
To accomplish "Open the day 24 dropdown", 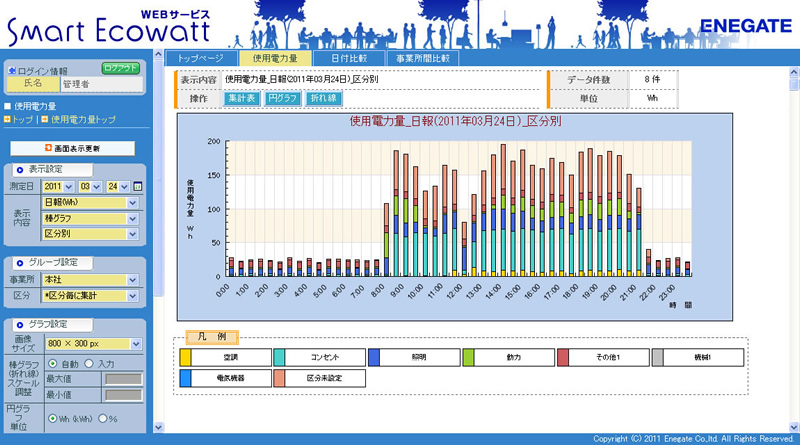I will click(x=117, y=187).
